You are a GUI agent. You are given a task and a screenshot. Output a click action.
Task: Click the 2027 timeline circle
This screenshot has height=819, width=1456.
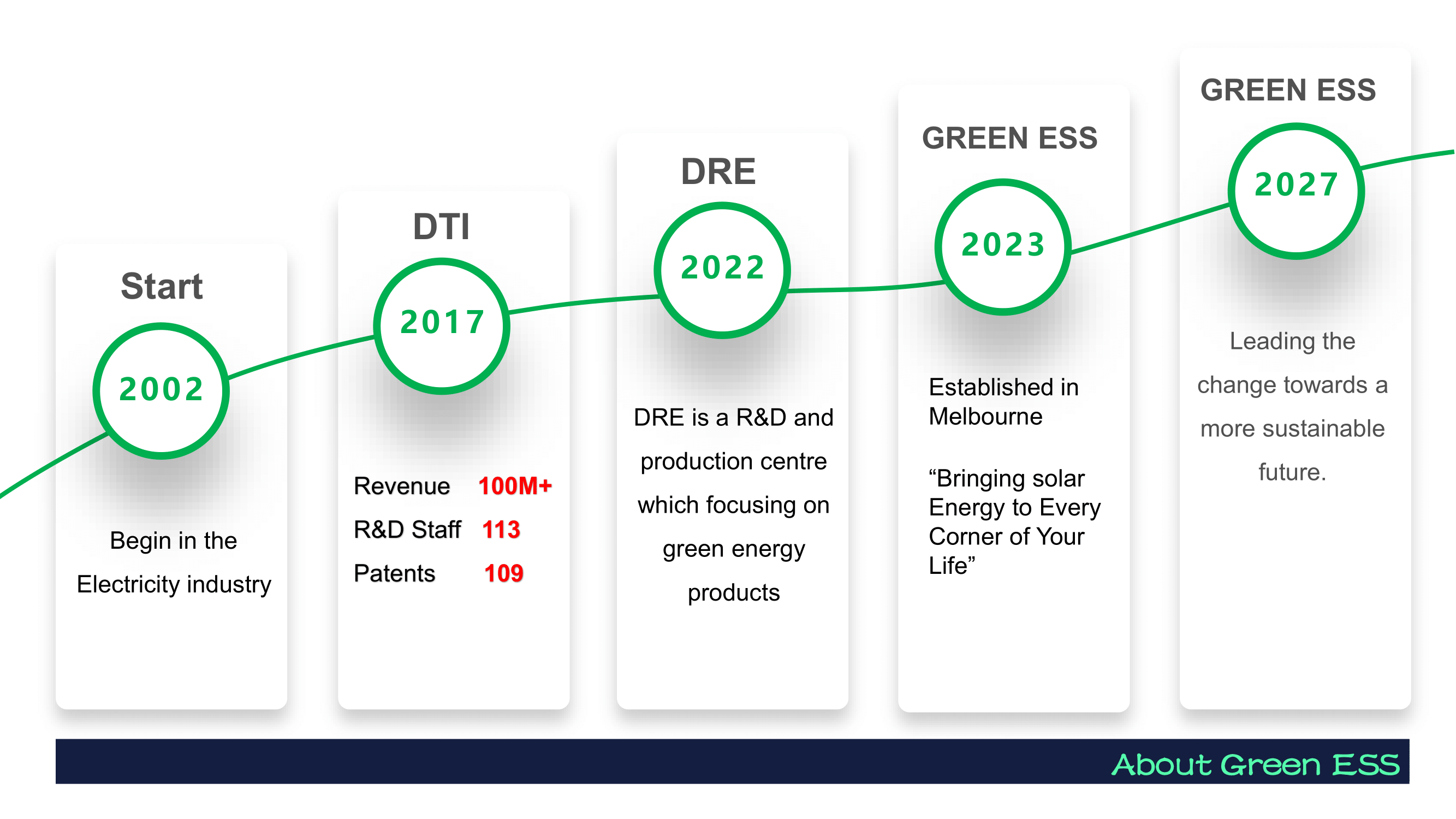pos(1296,191)
